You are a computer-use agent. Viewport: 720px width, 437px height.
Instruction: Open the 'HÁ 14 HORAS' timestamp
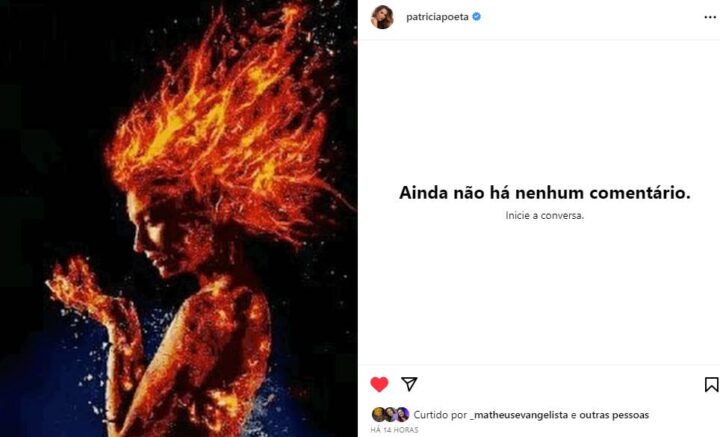tap(394, 430)
